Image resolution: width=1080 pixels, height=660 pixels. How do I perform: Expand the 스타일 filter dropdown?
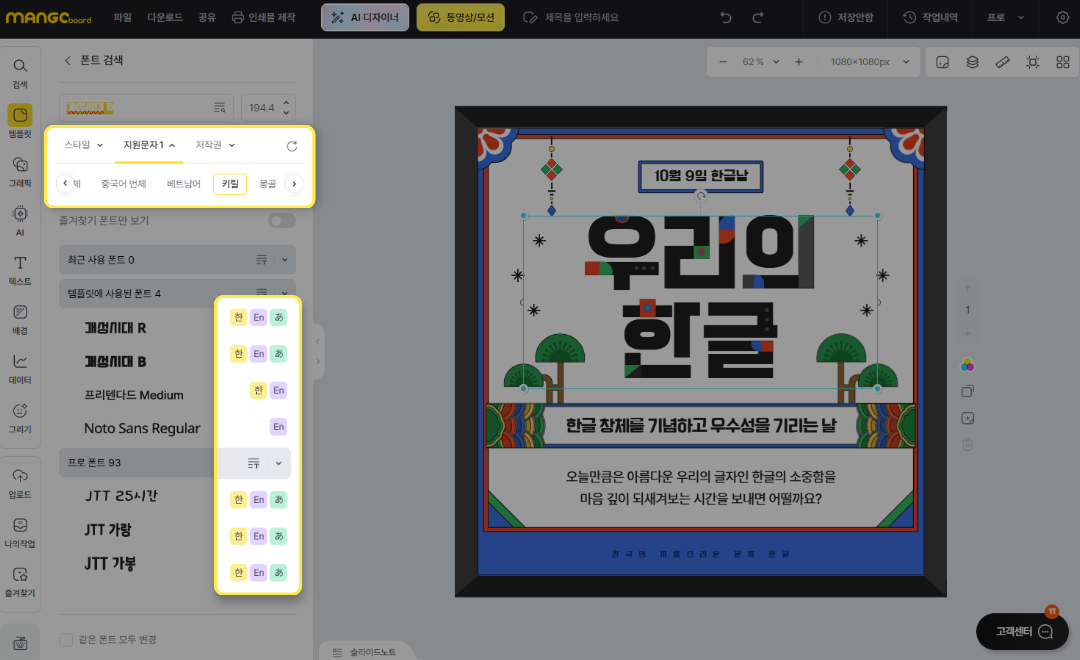pos(84,146)
